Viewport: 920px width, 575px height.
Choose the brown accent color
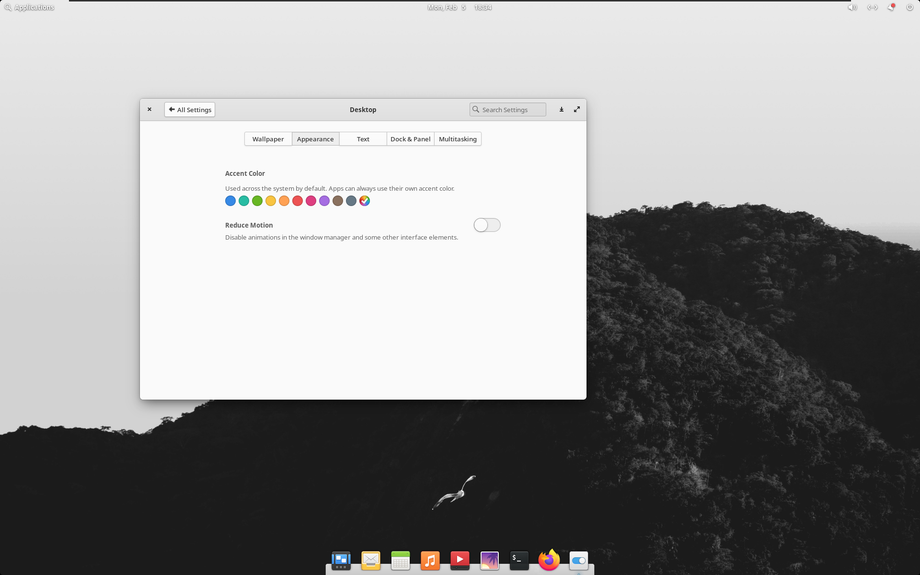pyautogui.click(x=337, y=201)
